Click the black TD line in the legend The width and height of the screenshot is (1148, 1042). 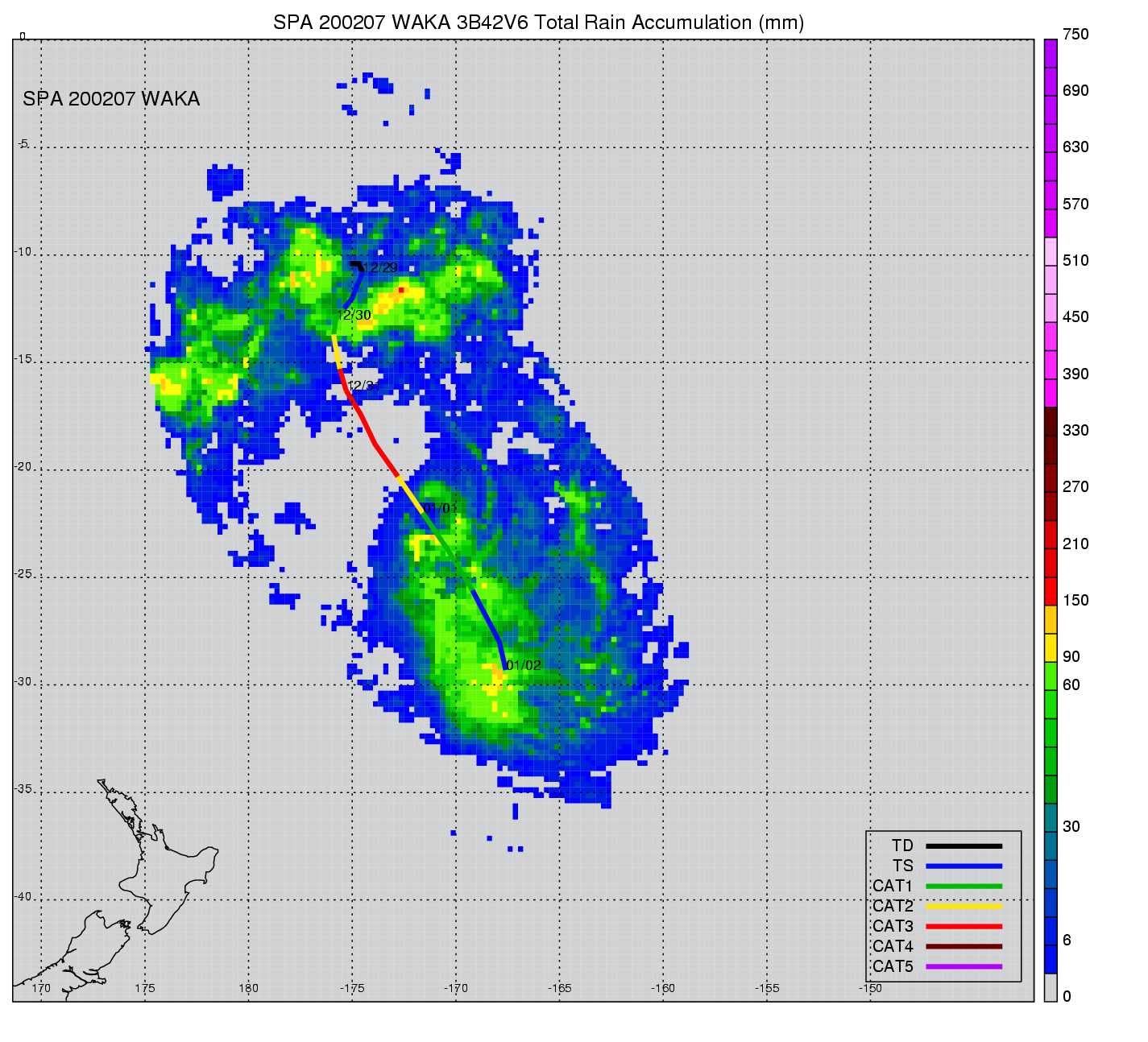click(x=964, y=846)
